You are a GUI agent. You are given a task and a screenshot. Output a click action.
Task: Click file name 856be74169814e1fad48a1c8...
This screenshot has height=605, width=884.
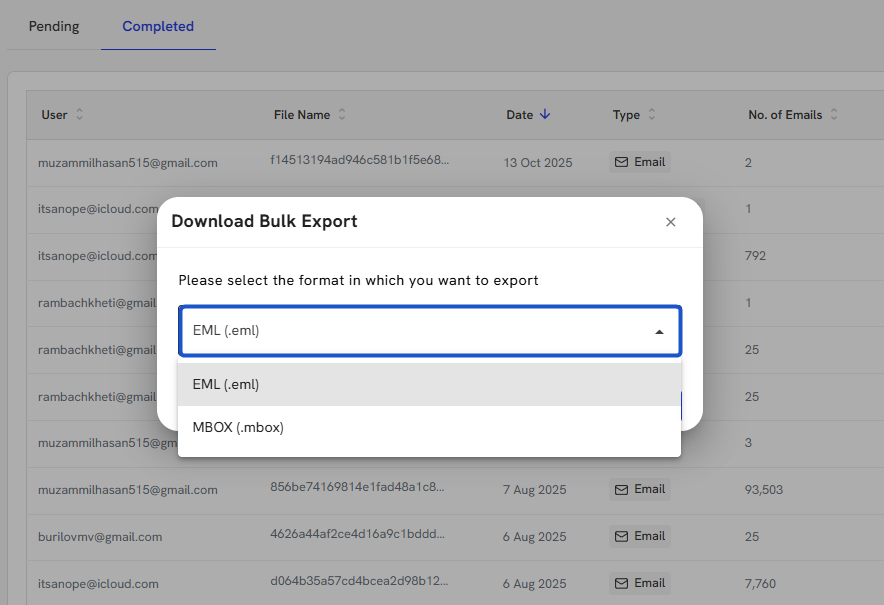click(x=359, y=487)
